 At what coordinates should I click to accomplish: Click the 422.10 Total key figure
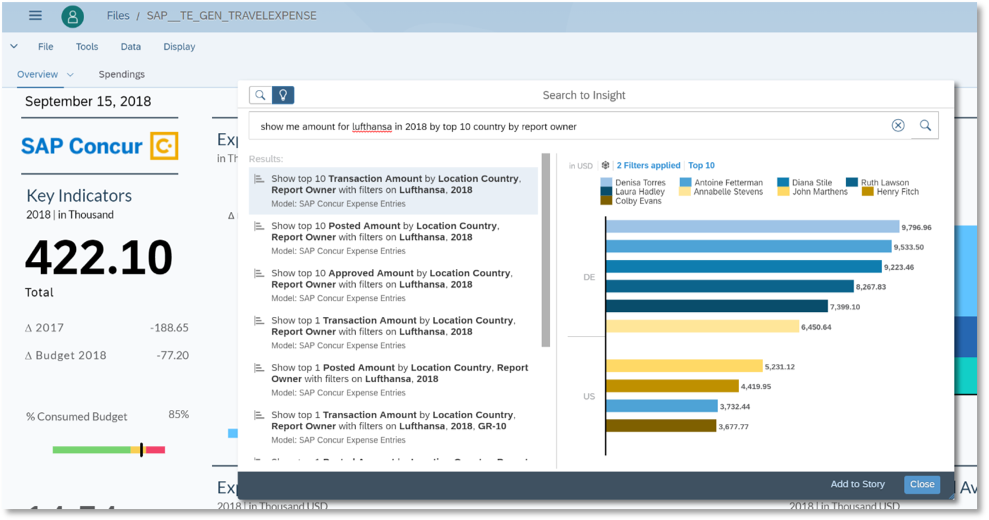click(99, 257)
